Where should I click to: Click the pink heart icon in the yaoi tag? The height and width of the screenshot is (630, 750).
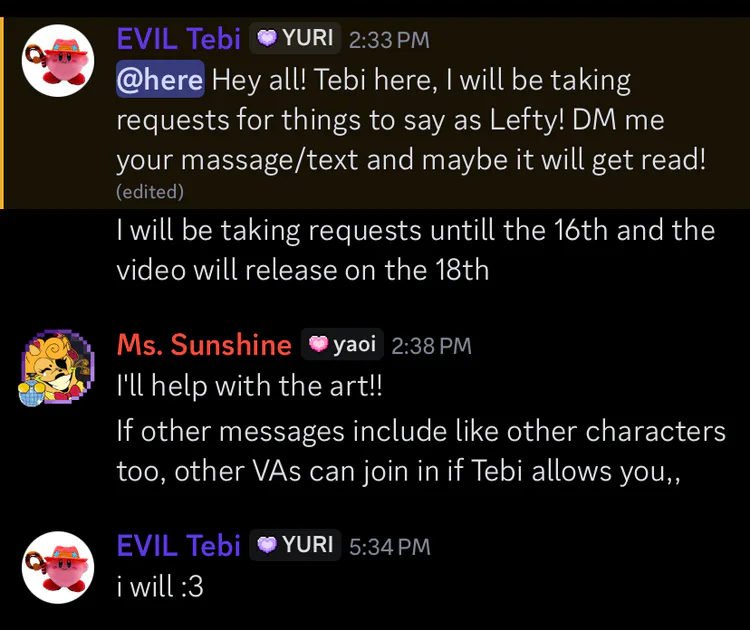(319, 345)
